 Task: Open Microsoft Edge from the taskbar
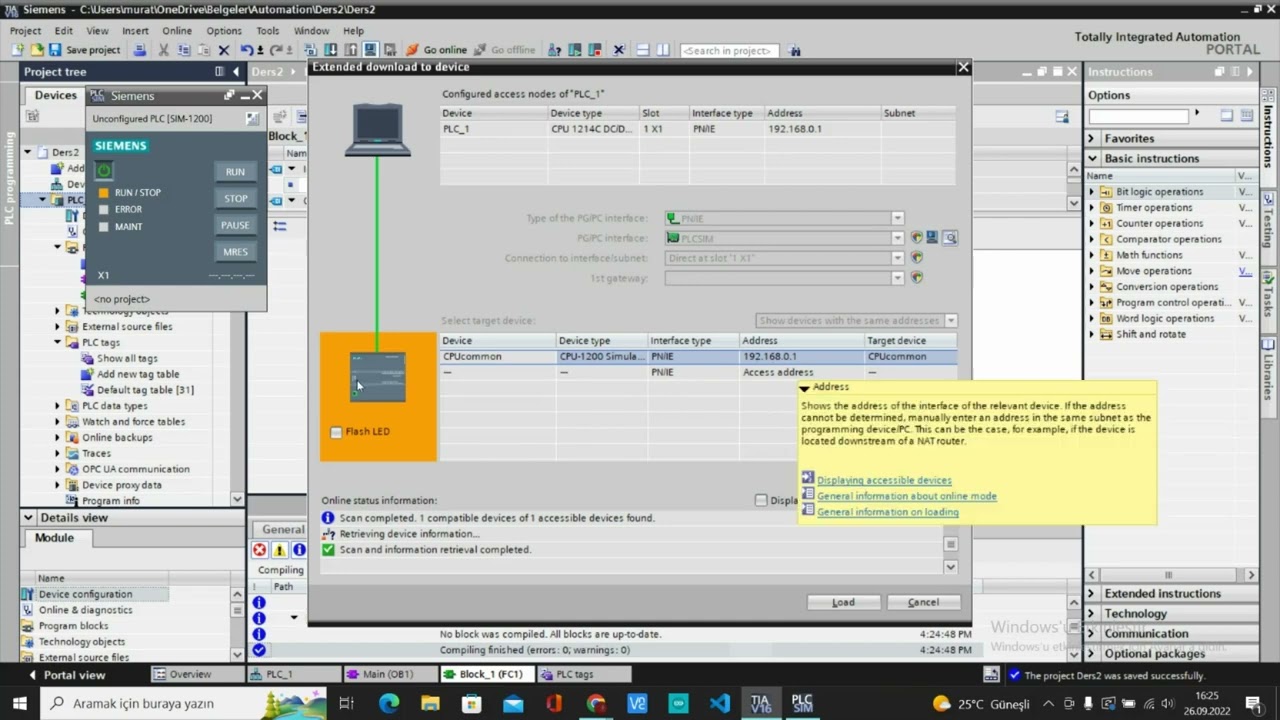click(389, 703)
